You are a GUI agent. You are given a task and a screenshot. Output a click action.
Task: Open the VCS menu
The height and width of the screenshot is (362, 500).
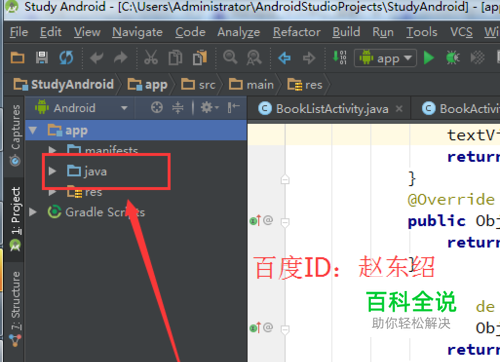(x=461, y=32)
